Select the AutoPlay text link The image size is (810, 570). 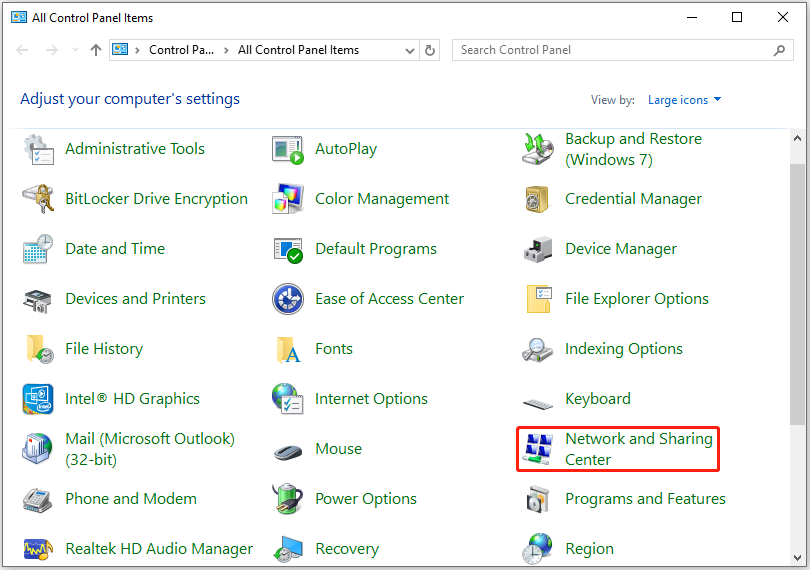(346, 149)
